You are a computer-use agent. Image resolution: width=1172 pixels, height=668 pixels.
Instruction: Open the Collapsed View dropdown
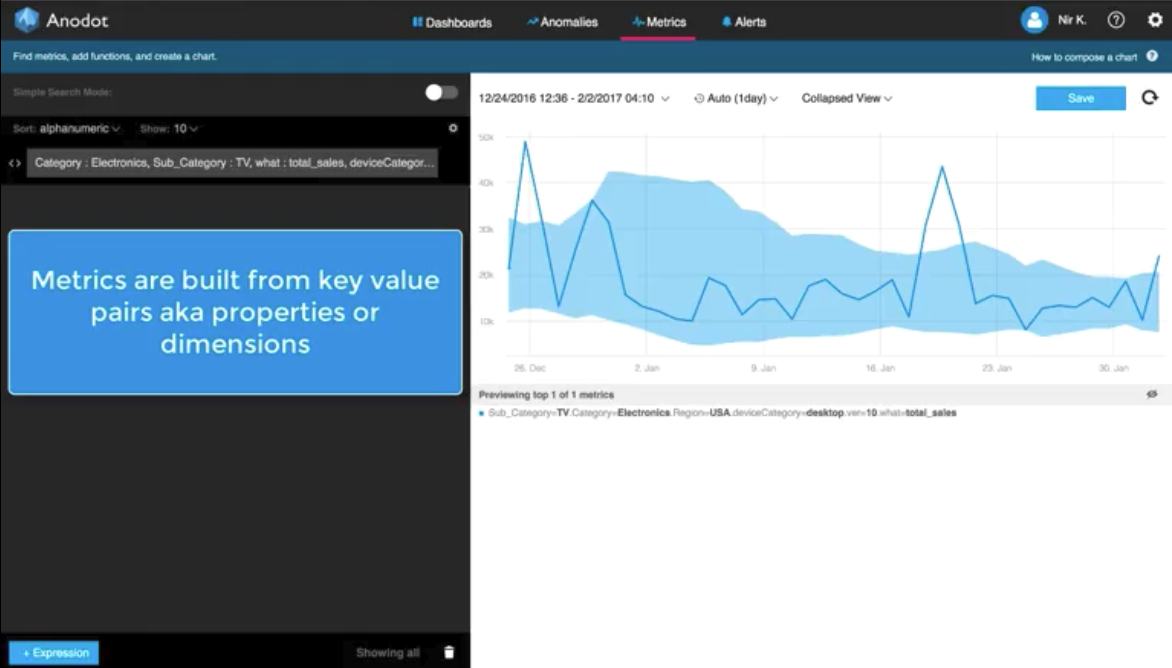[x=846, y=98]
